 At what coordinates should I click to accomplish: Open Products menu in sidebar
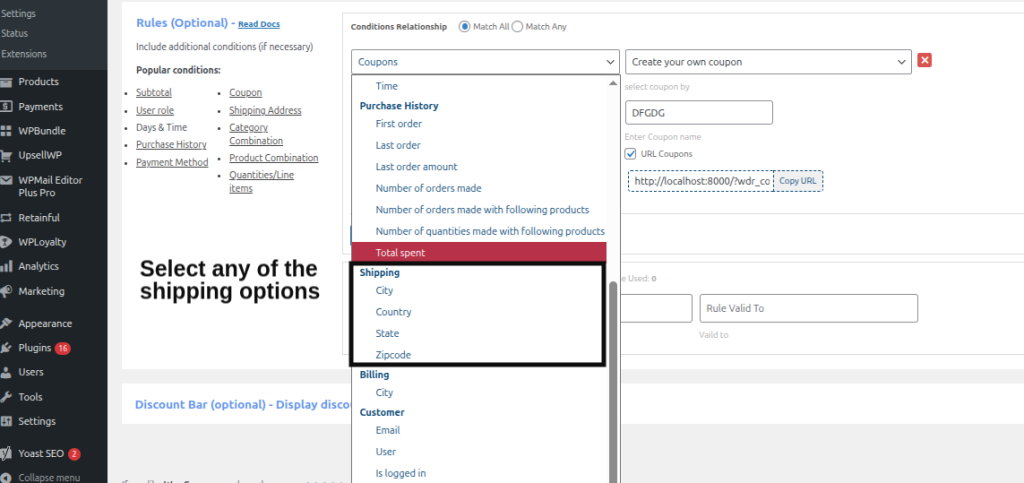(x=39, y=82)
